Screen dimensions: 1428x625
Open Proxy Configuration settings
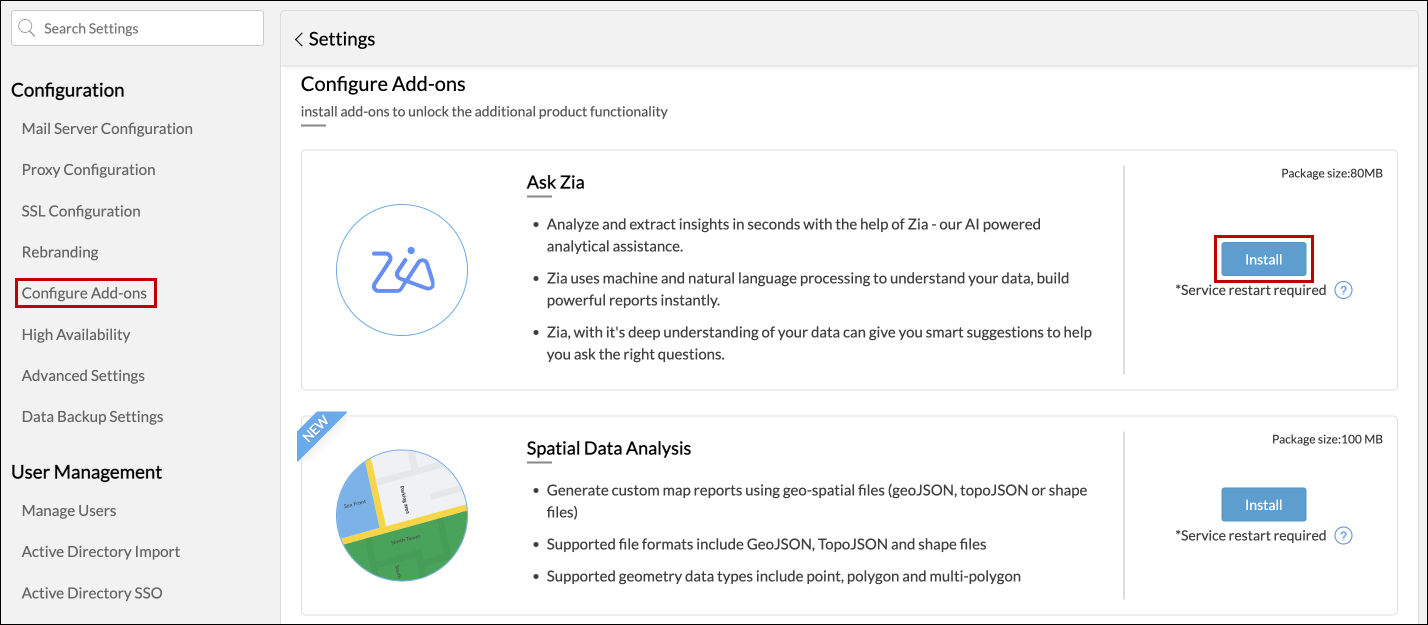pos(88,170)
